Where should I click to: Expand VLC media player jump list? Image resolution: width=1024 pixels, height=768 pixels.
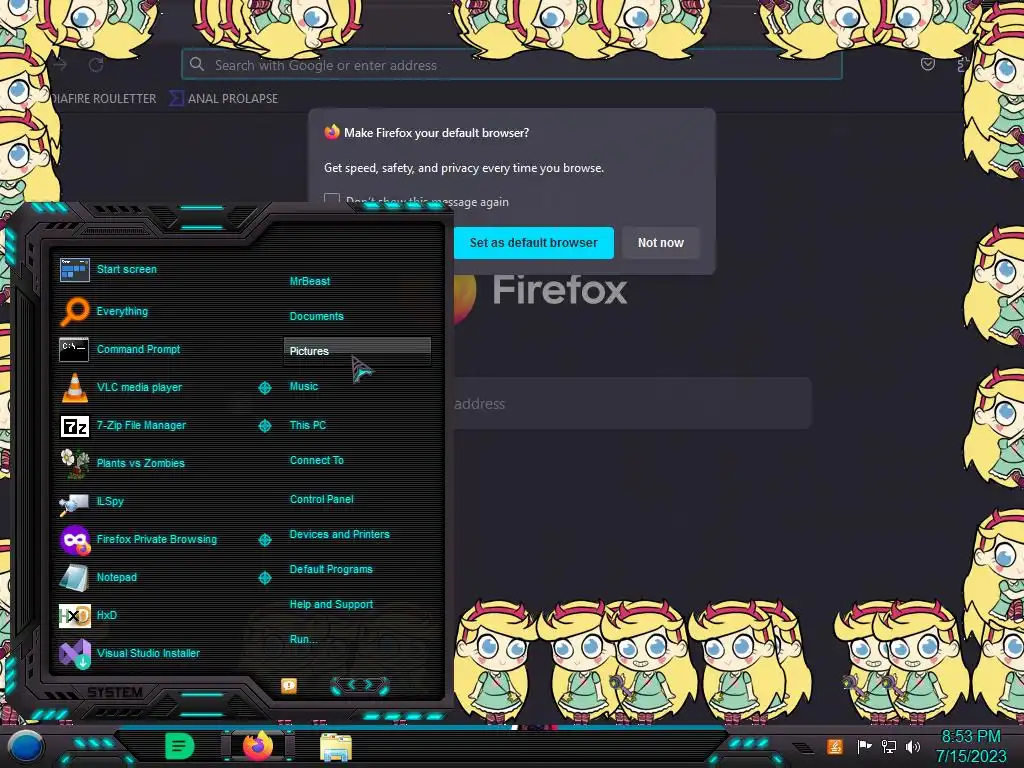click(x=264, y=388)
